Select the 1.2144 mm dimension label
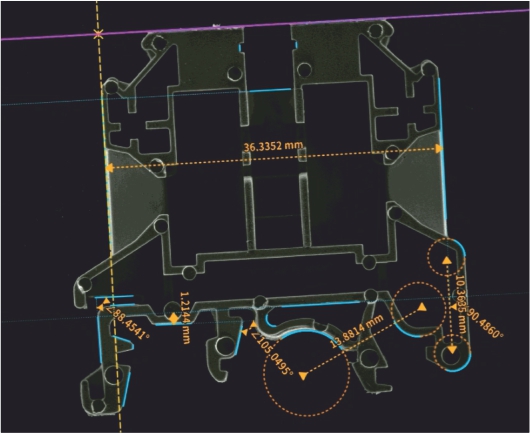 [185, 318]
